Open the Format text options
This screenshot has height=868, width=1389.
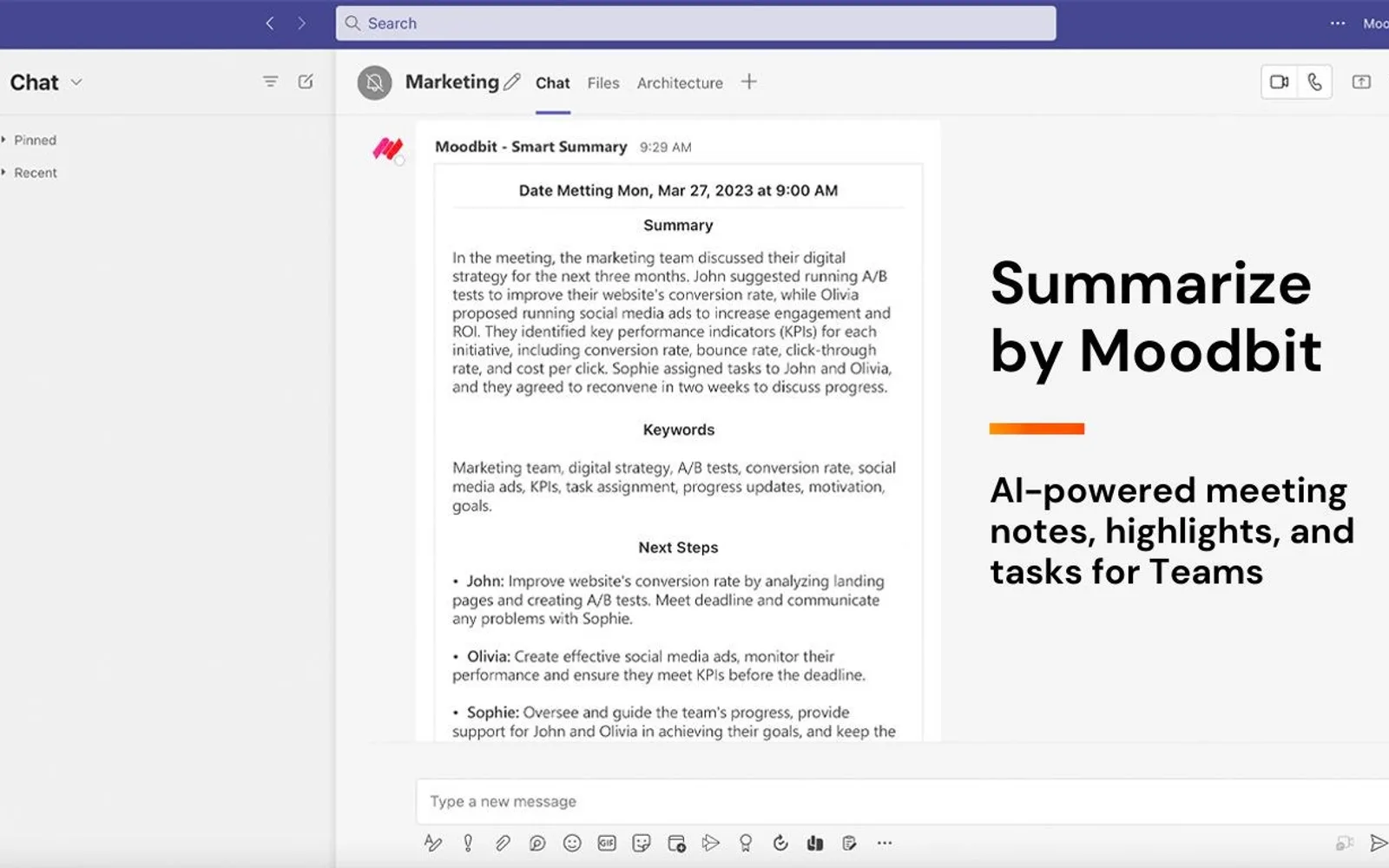pos(432,843)
